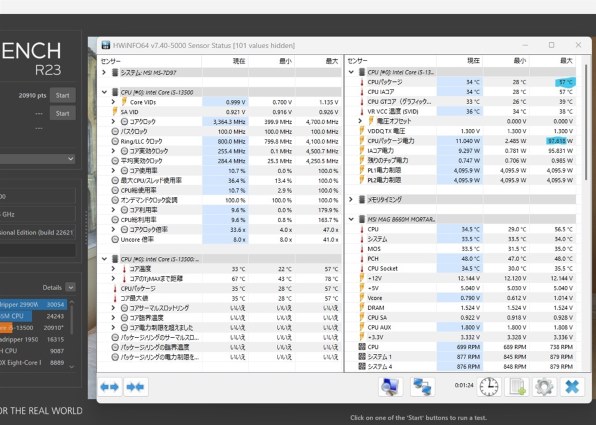This screenshot has height=425, width=596.
Task: Expand the 電圧オフセット row
Action: click(360, 121)
